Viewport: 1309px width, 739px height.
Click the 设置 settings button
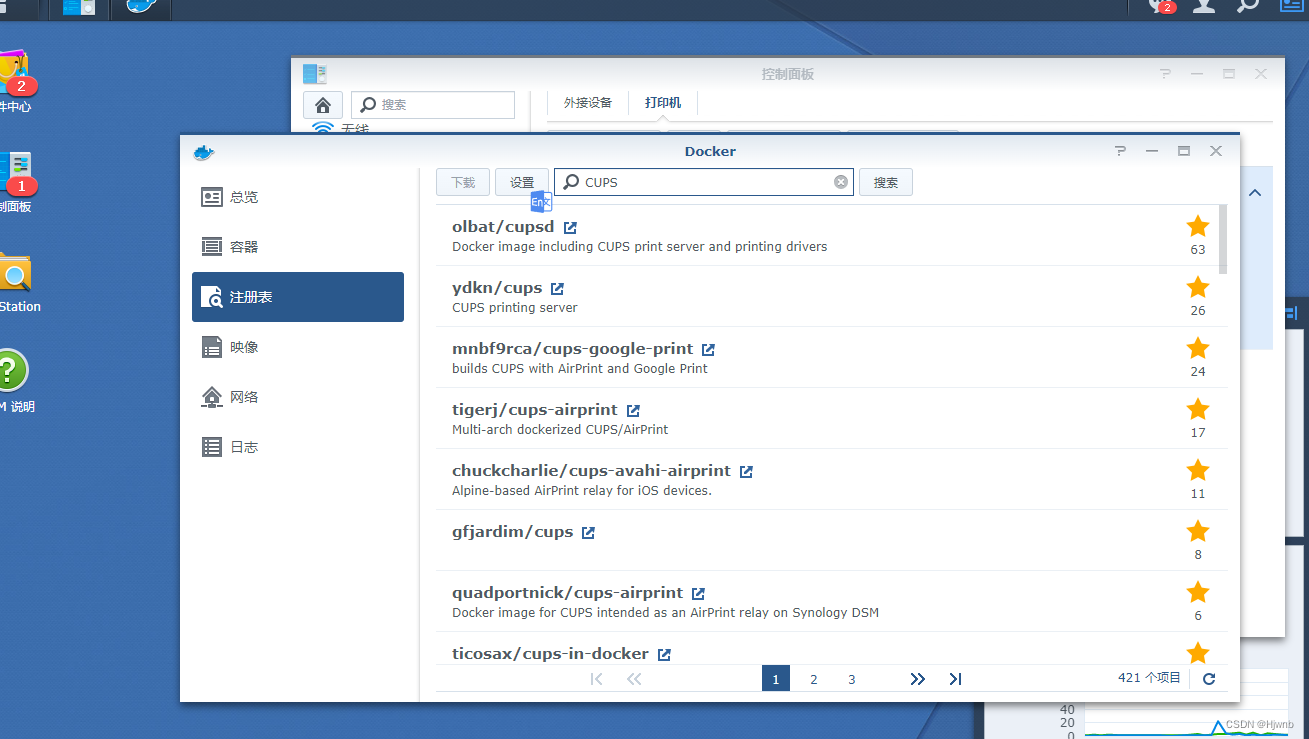pos(522,182)
